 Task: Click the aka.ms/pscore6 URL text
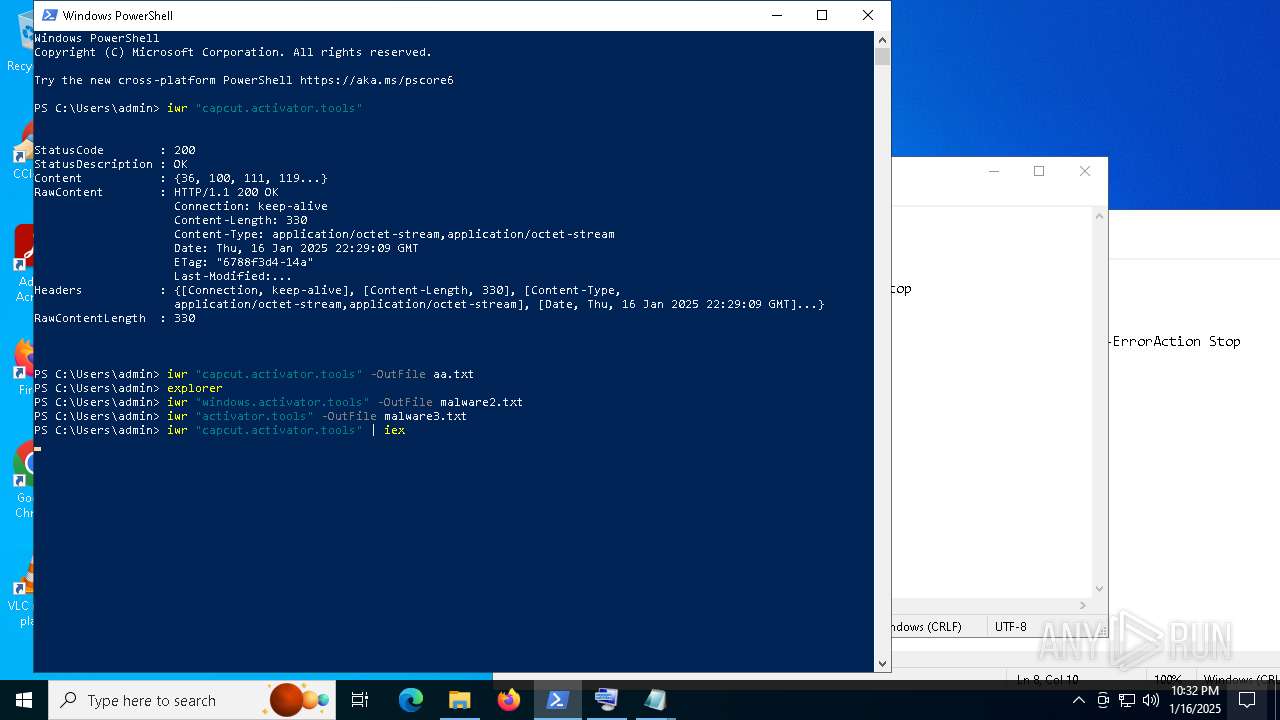click(x=377, y=80)
